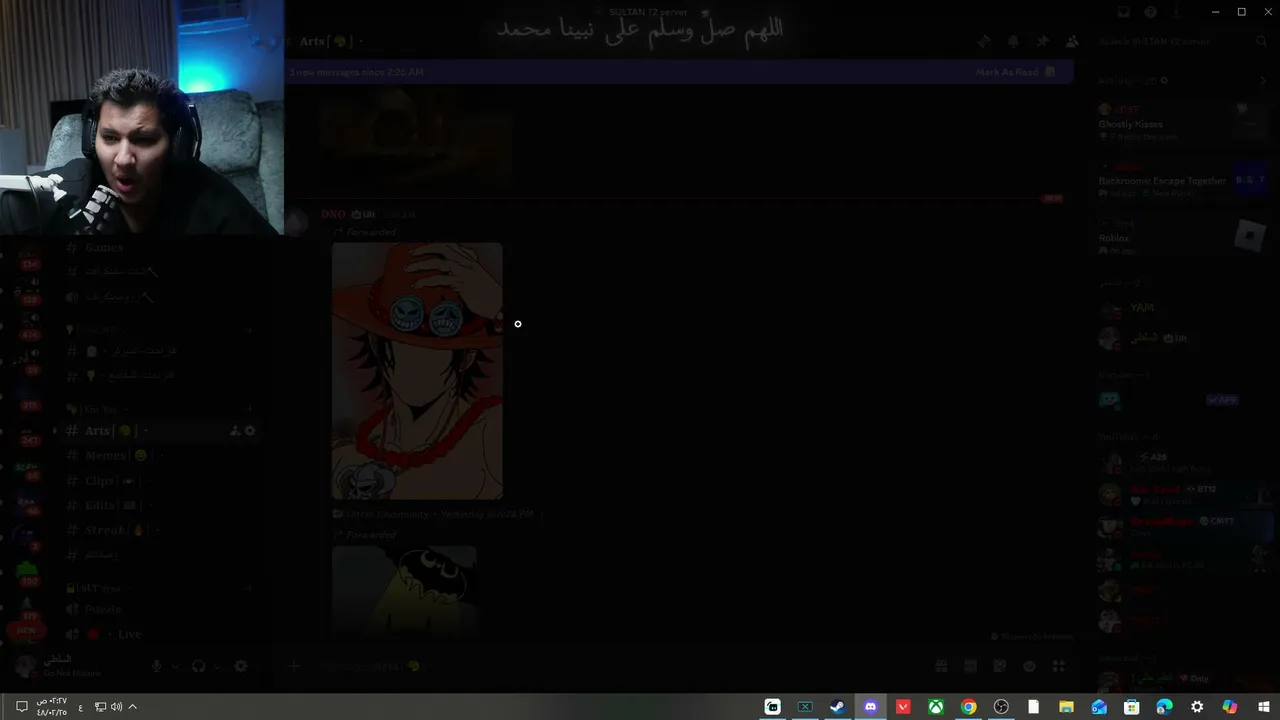
Task: Open the volume control in system tray
Action: coord(116,707)
